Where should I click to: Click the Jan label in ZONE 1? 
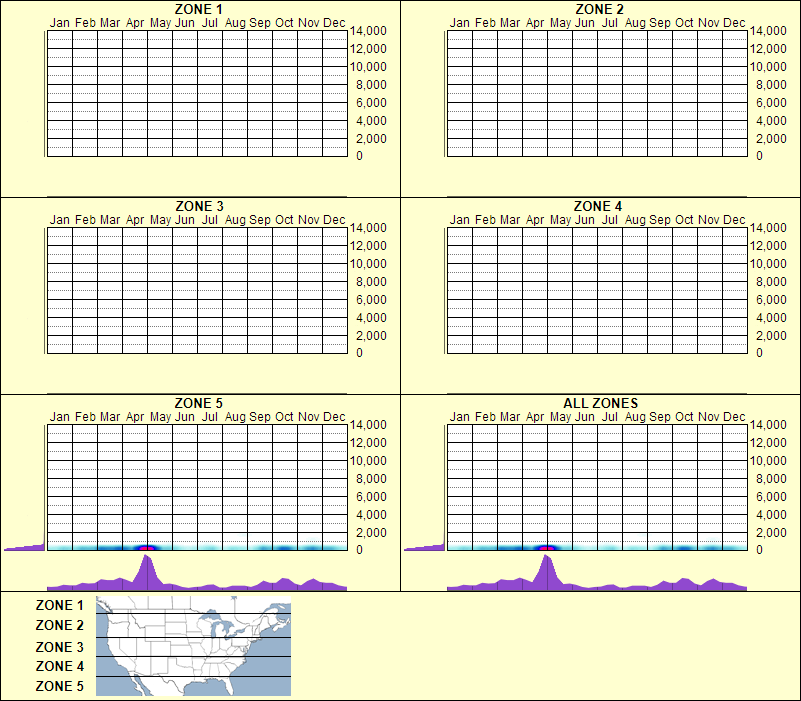coord(60,22)
